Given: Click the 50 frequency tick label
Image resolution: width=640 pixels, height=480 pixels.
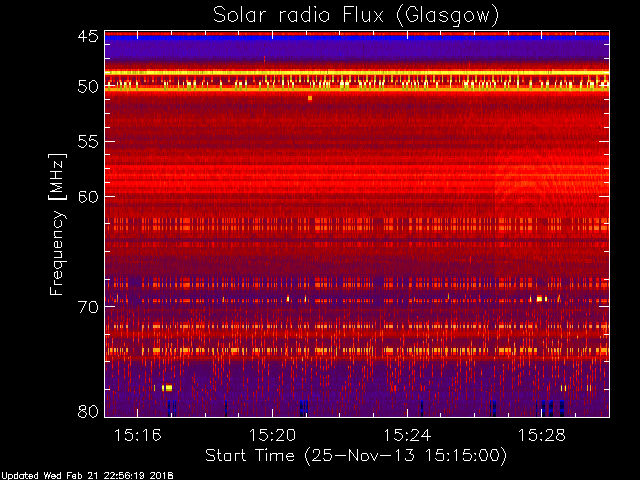Looking at the screenshot, I should pyautogui.click(x=88, y=87).
